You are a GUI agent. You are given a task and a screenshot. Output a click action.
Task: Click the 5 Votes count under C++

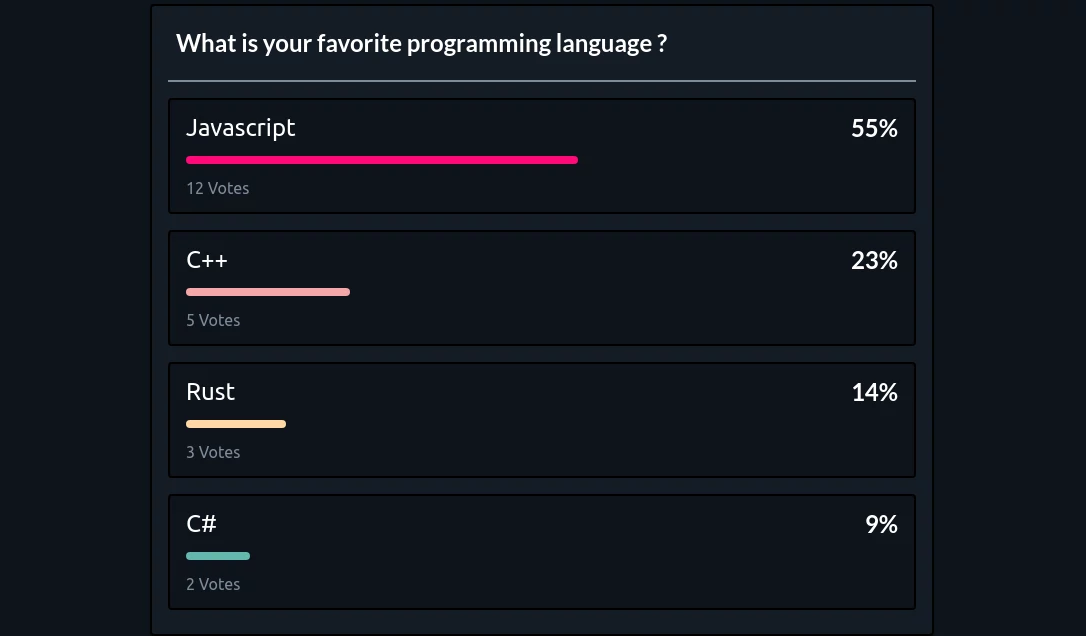click(x=213, y=320)
